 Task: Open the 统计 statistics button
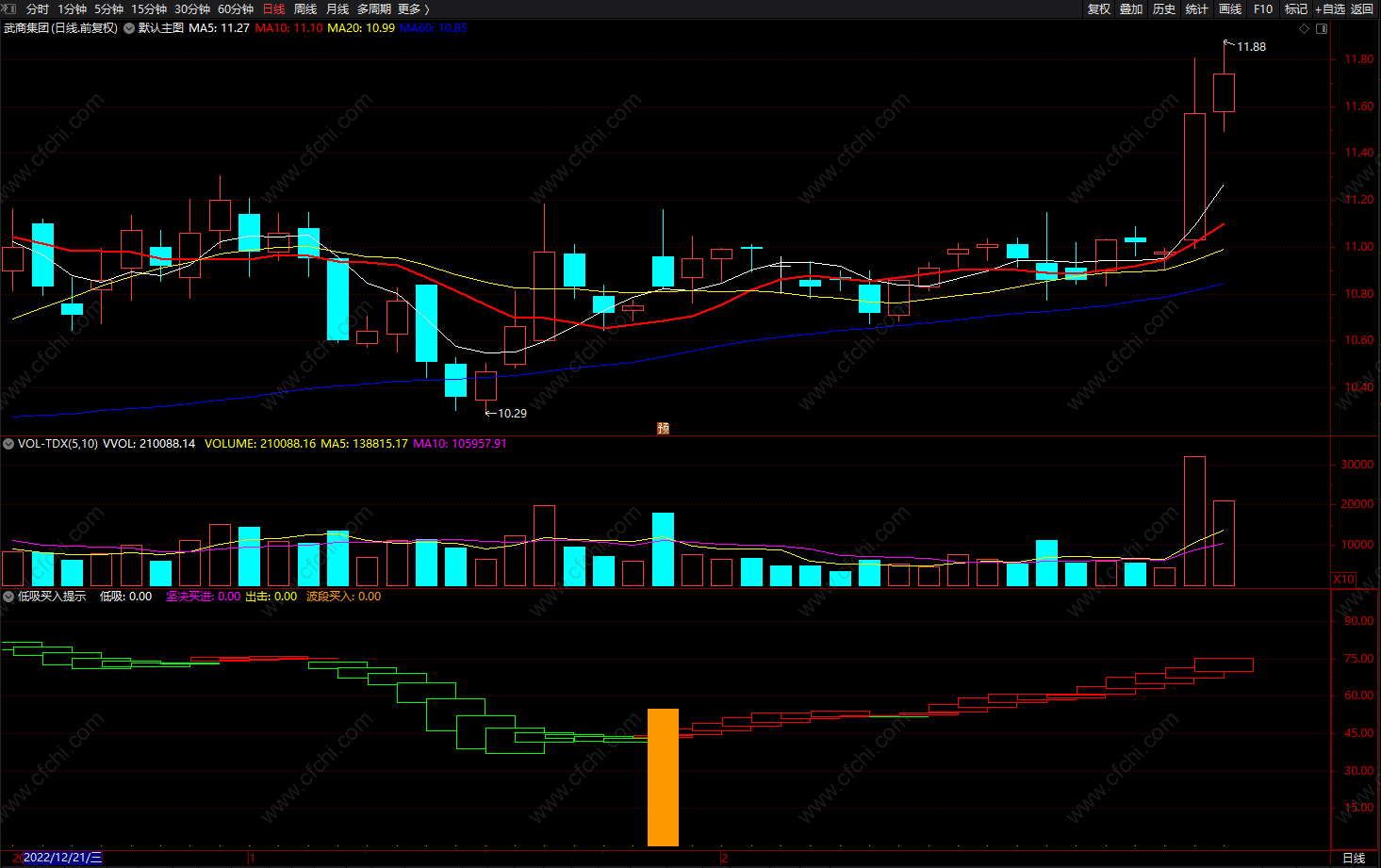click(1197, 8)
